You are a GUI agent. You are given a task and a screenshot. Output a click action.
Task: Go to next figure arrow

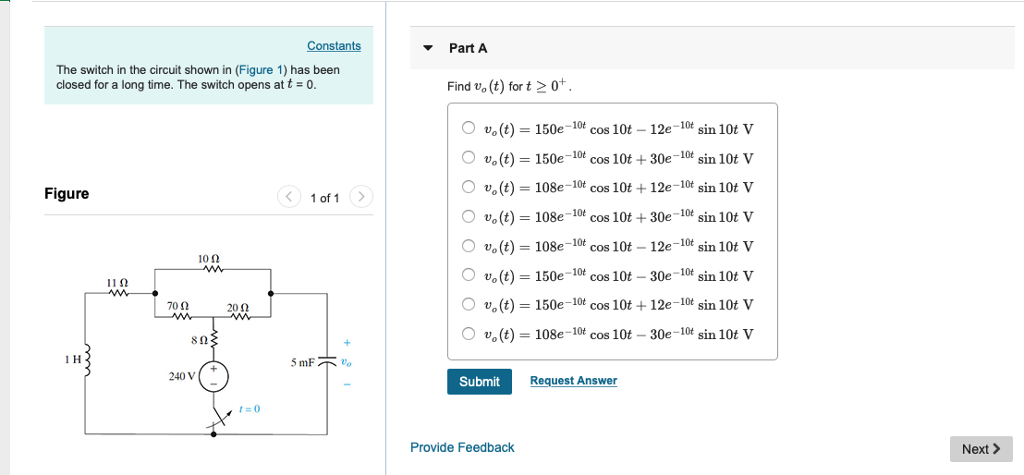[x=361, y=197]
